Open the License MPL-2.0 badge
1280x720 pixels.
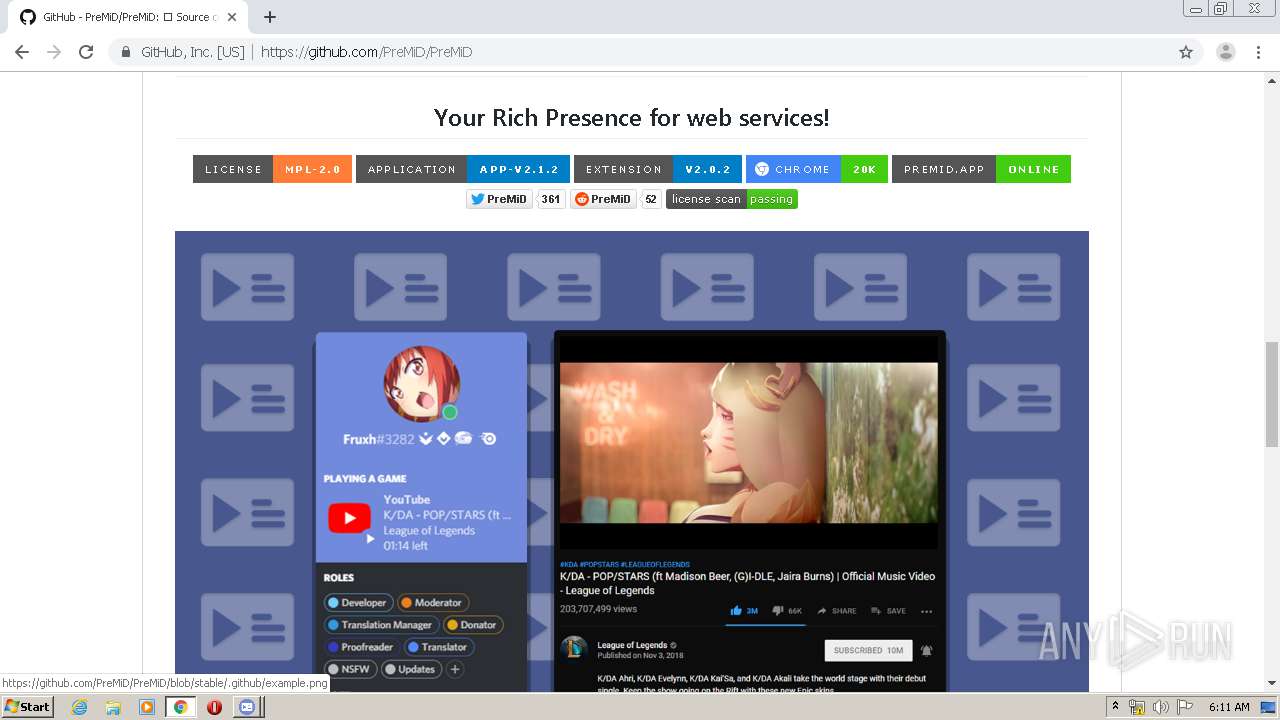(x=272, y=169)
